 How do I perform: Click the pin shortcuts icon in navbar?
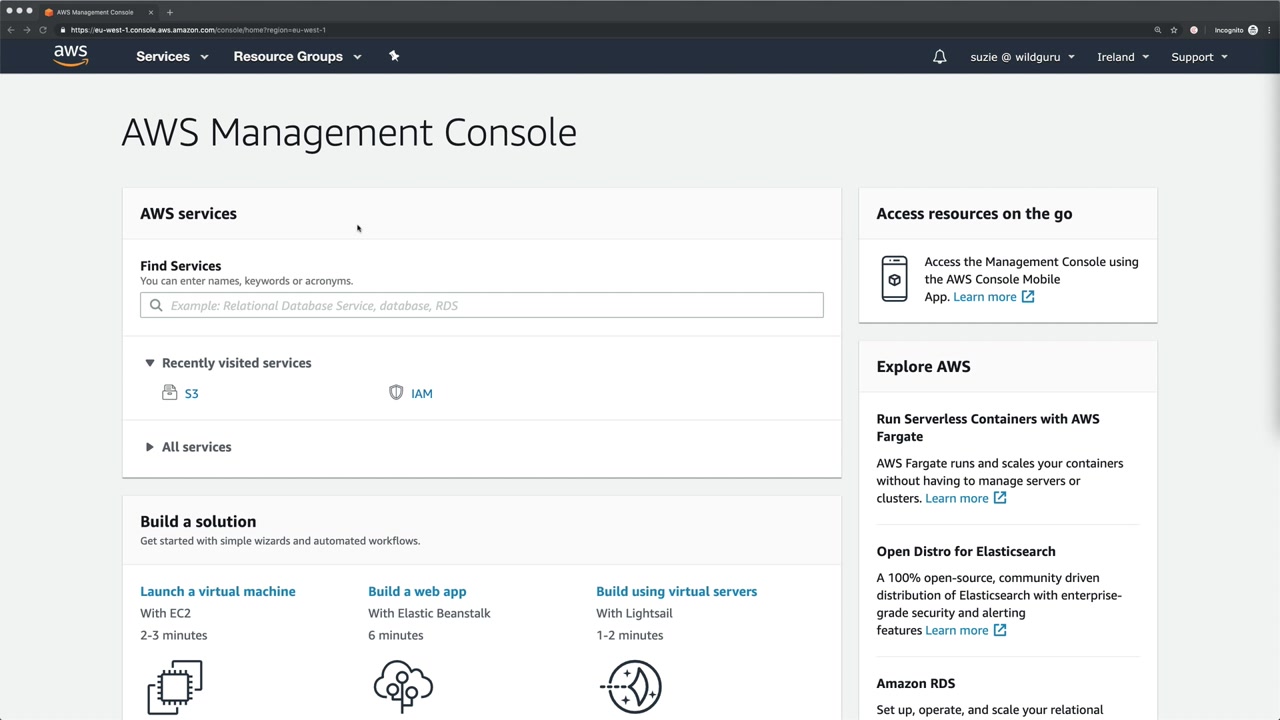pos(394,56)
